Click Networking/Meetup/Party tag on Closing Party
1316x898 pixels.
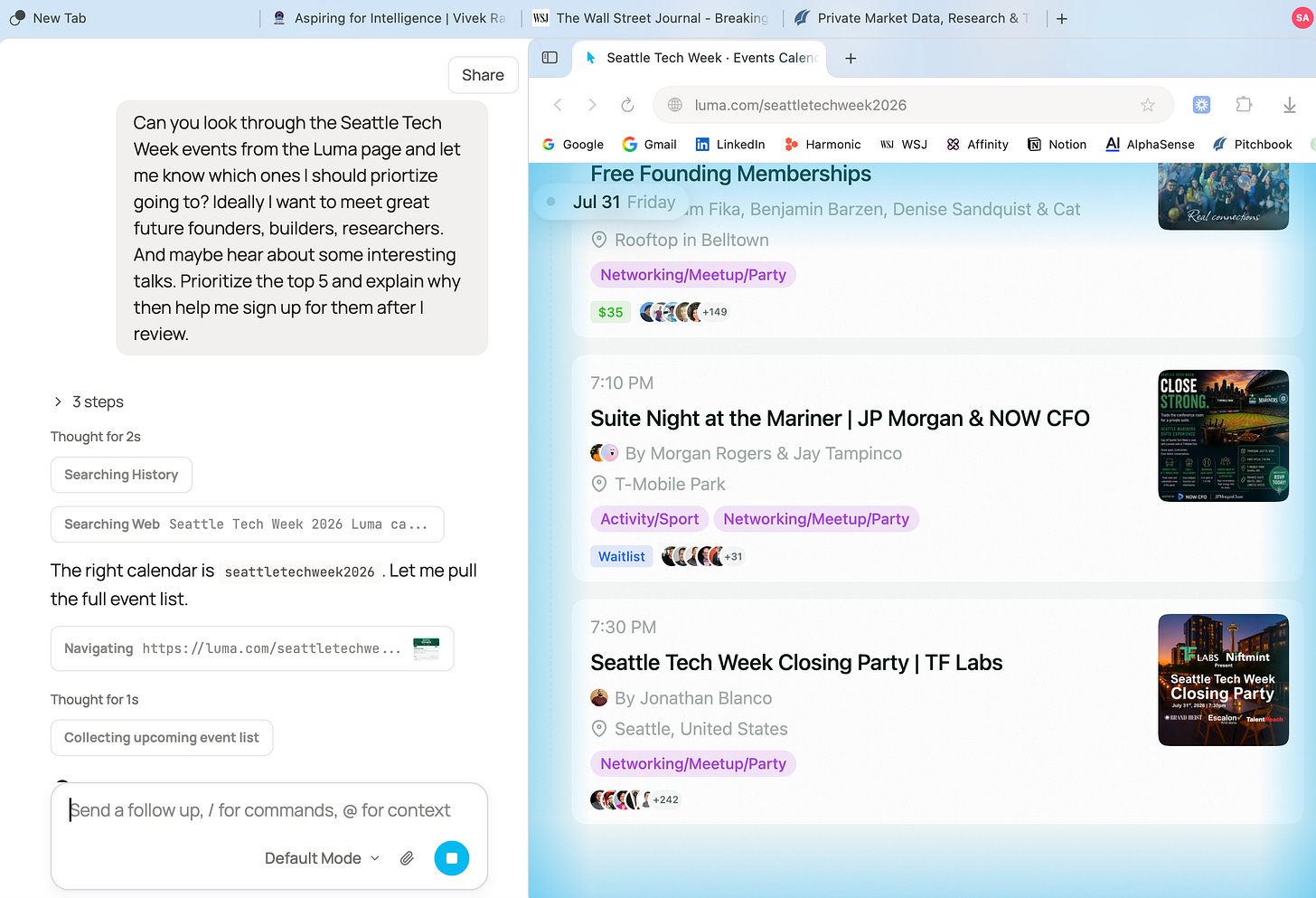(693, 764)
